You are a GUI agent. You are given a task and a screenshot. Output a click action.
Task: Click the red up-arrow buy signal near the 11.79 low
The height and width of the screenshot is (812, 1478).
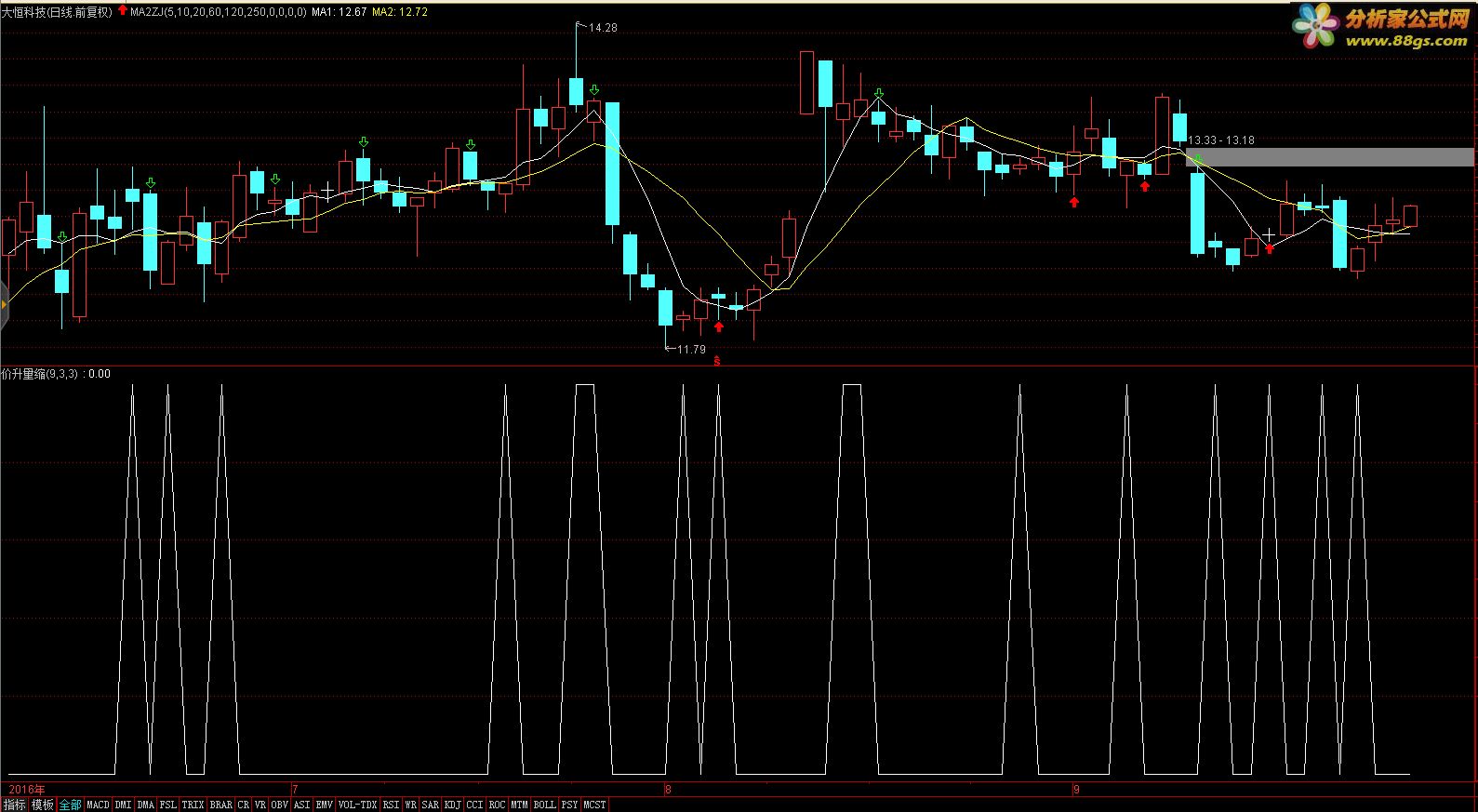(718, 326)
